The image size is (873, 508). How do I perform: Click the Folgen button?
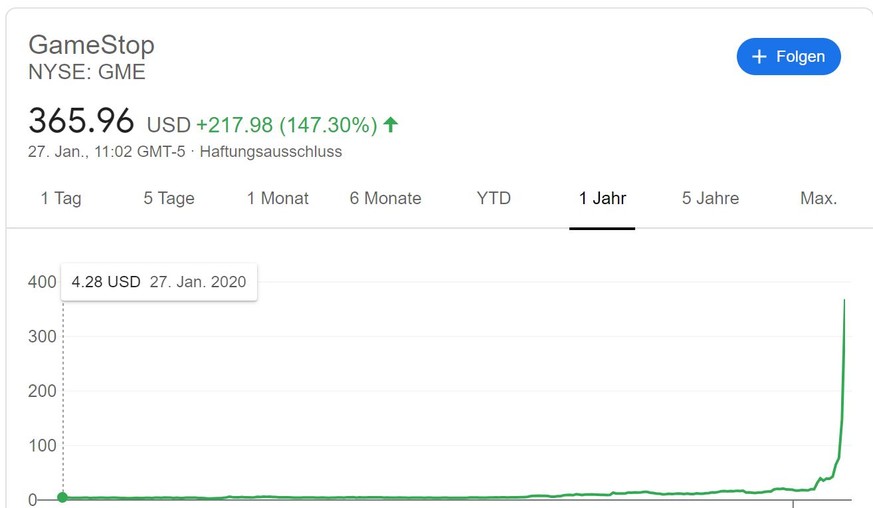point(788,56)
